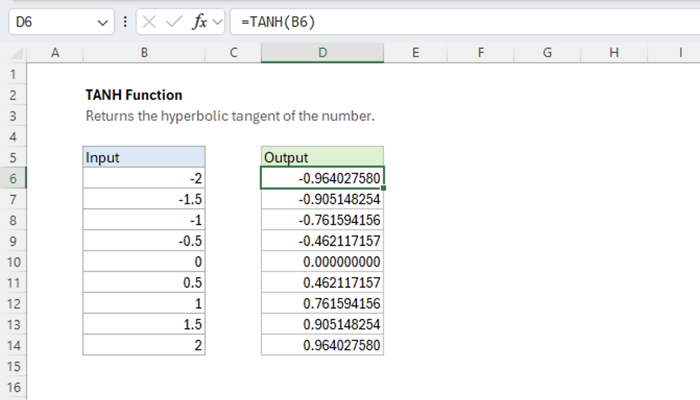Click the Enter checkmark icon in formula bar
700x400 pixels.
[x=174, y=21]
